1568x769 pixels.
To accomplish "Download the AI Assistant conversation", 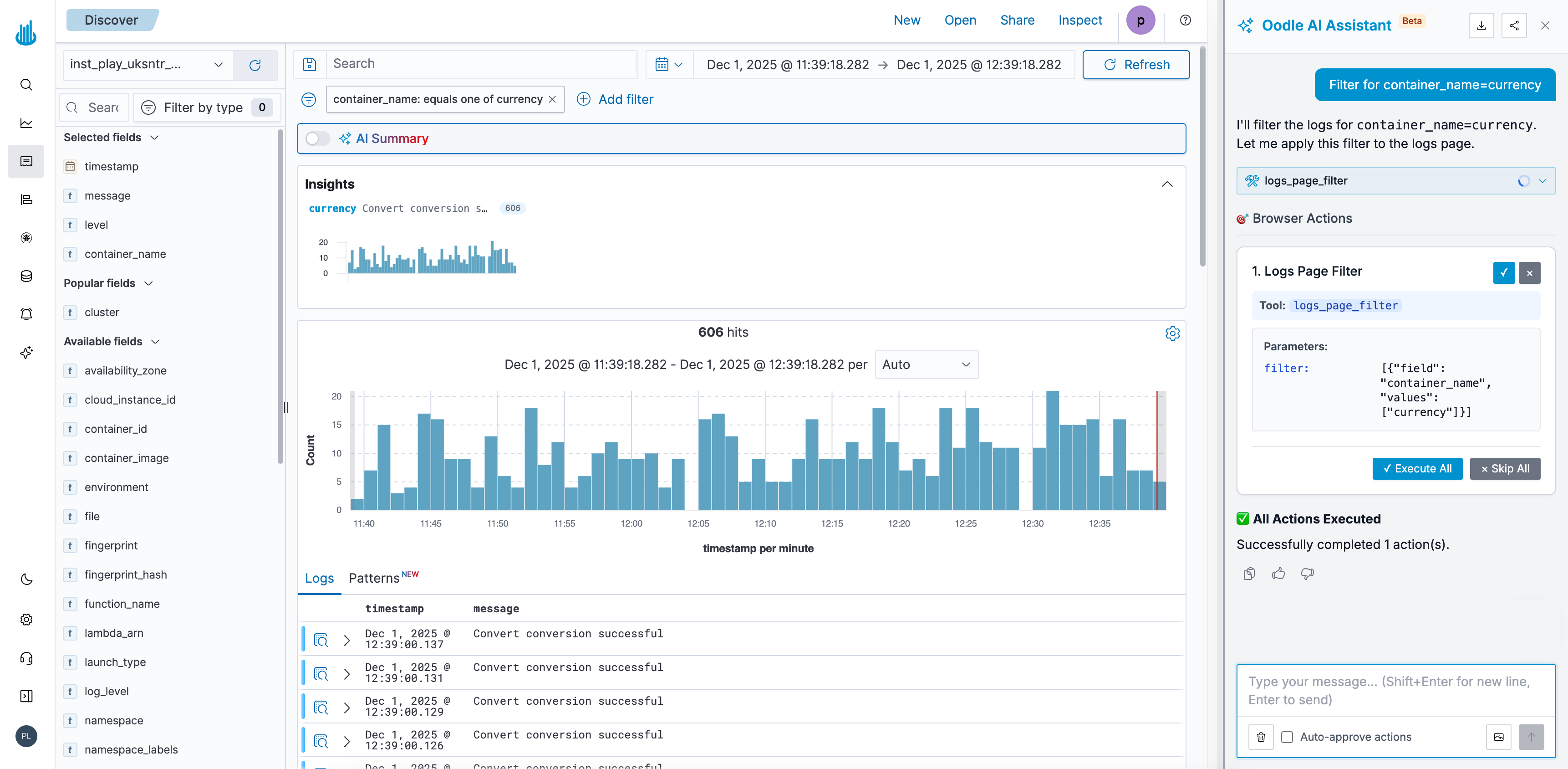I will pos(1481,26).
